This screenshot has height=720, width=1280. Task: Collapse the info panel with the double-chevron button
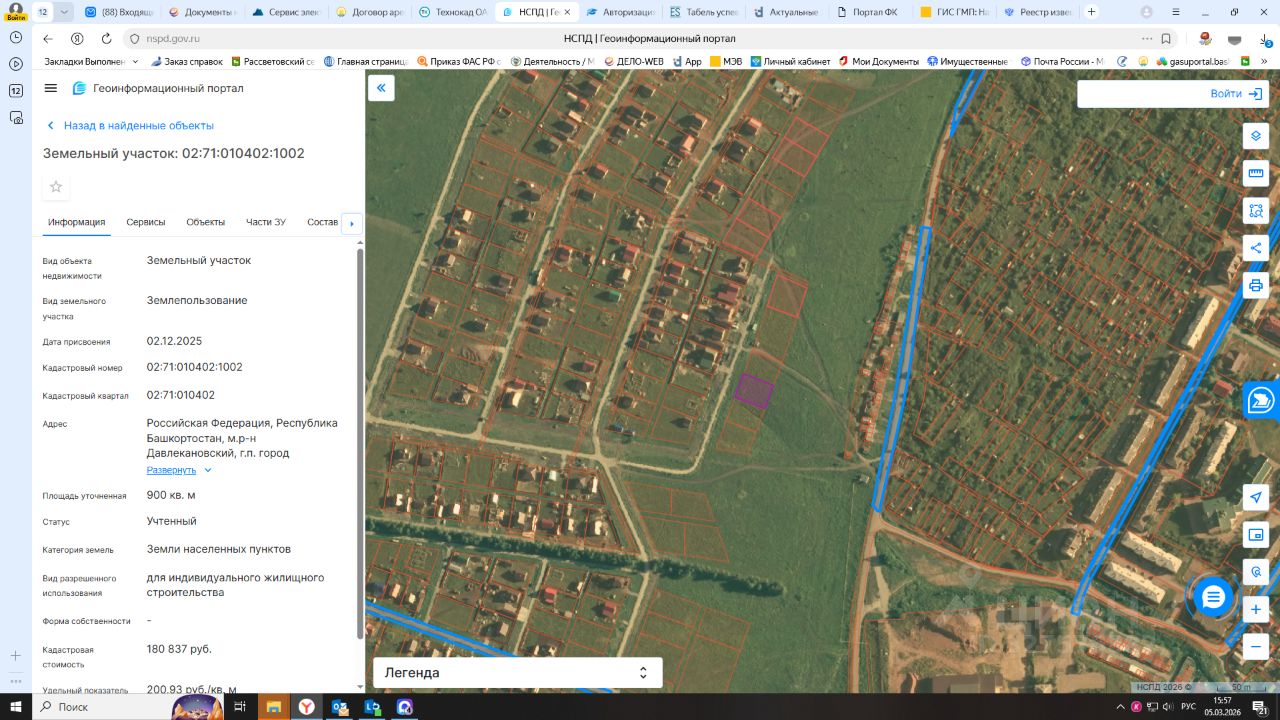point(381,88)
